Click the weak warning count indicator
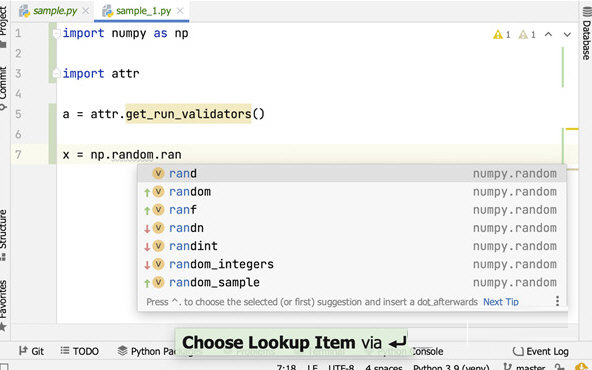This screenshot has width=592, height=370. [x=527, y=35]
